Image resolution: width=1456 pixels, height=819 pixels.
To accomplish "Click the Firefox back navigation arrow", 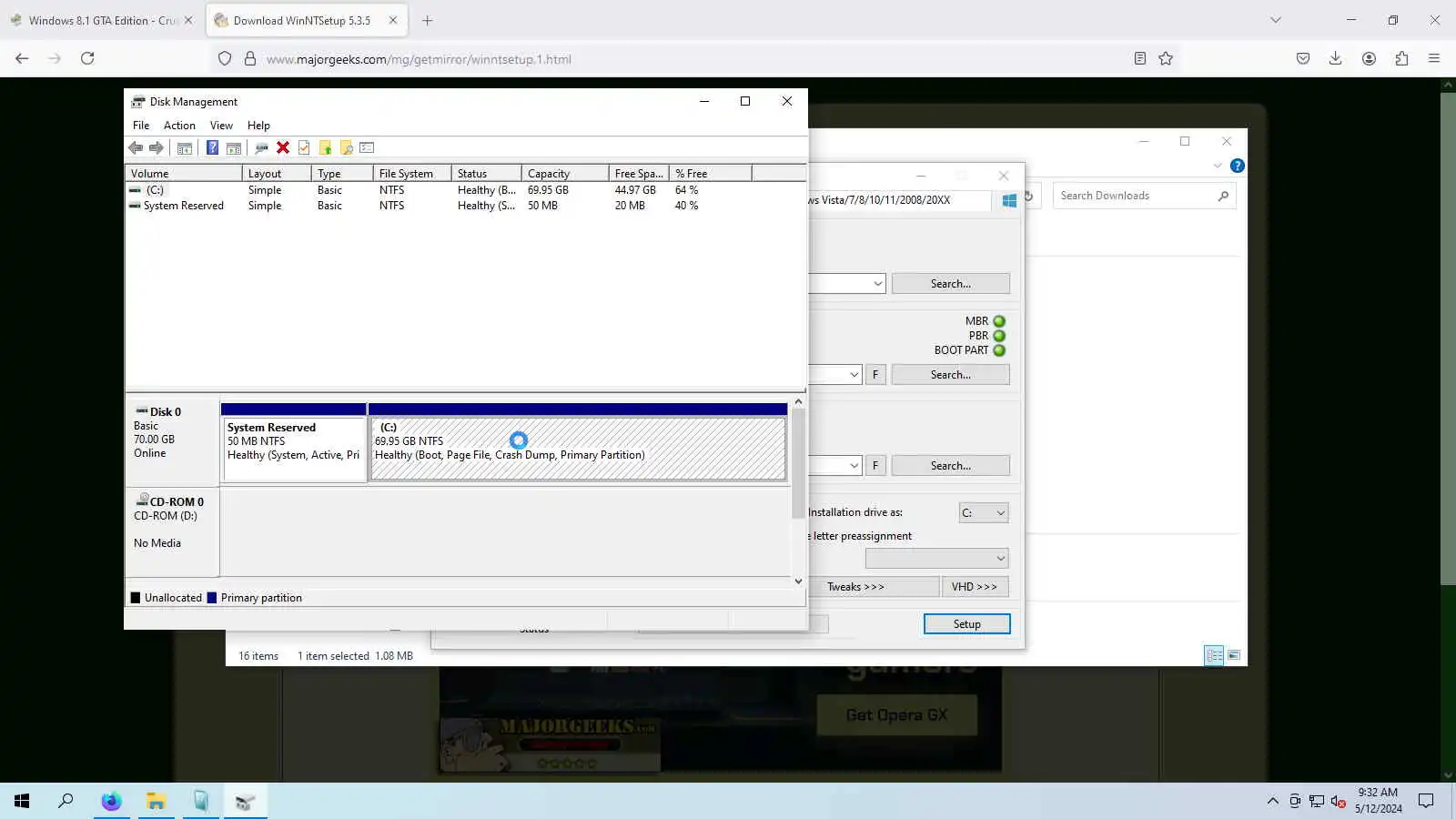I will (22, 58).
